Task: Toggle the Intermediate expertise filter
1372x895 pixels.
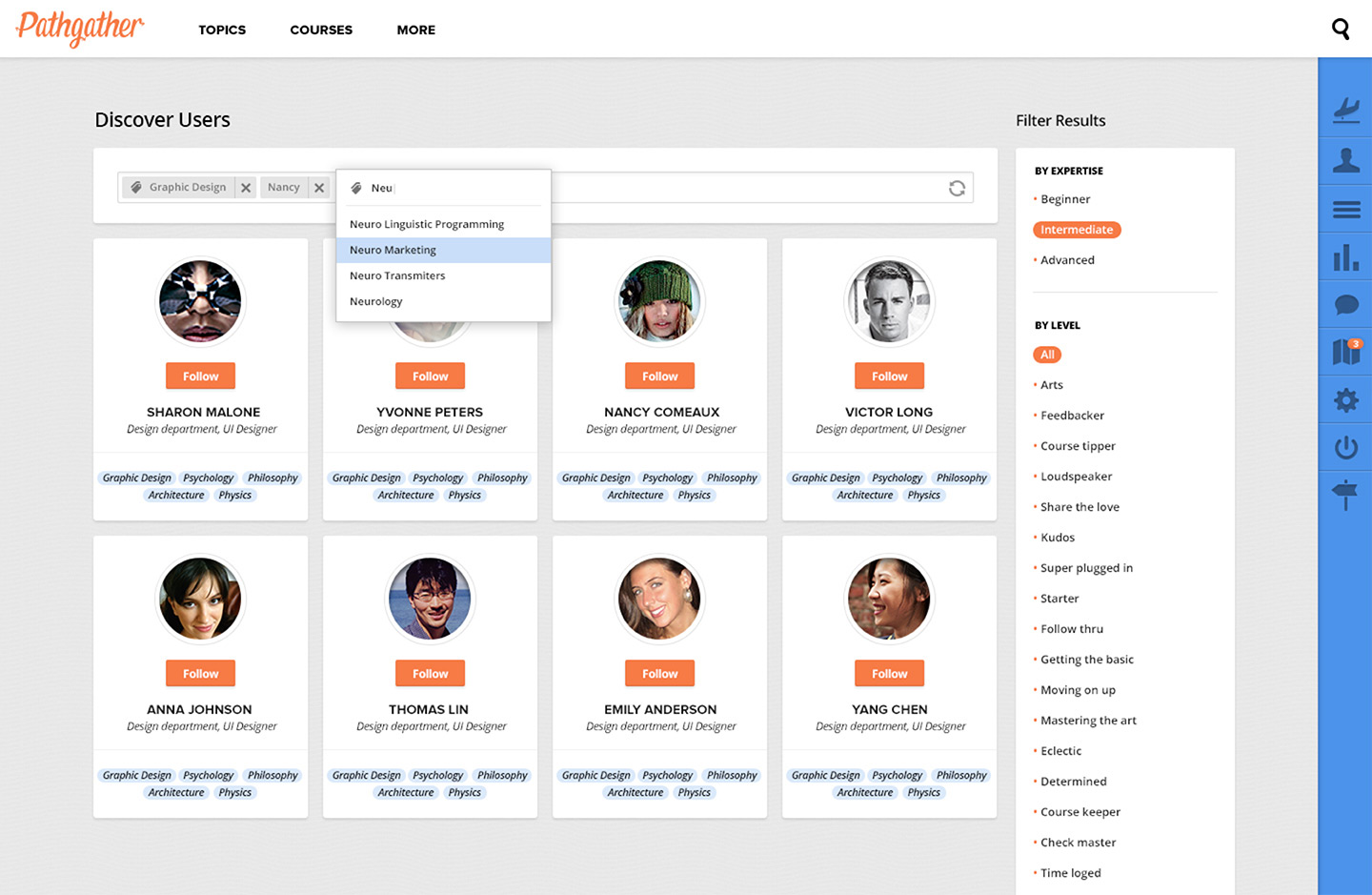Action: (x=1077, y=230)
